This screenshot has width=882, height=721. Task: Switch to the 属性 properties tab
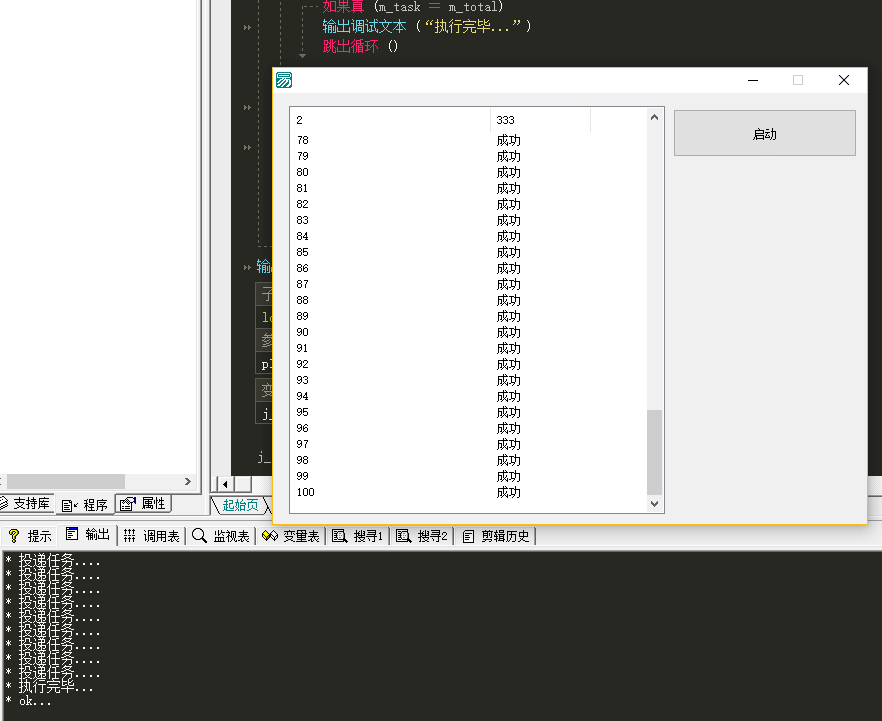(x=144, y=504)
